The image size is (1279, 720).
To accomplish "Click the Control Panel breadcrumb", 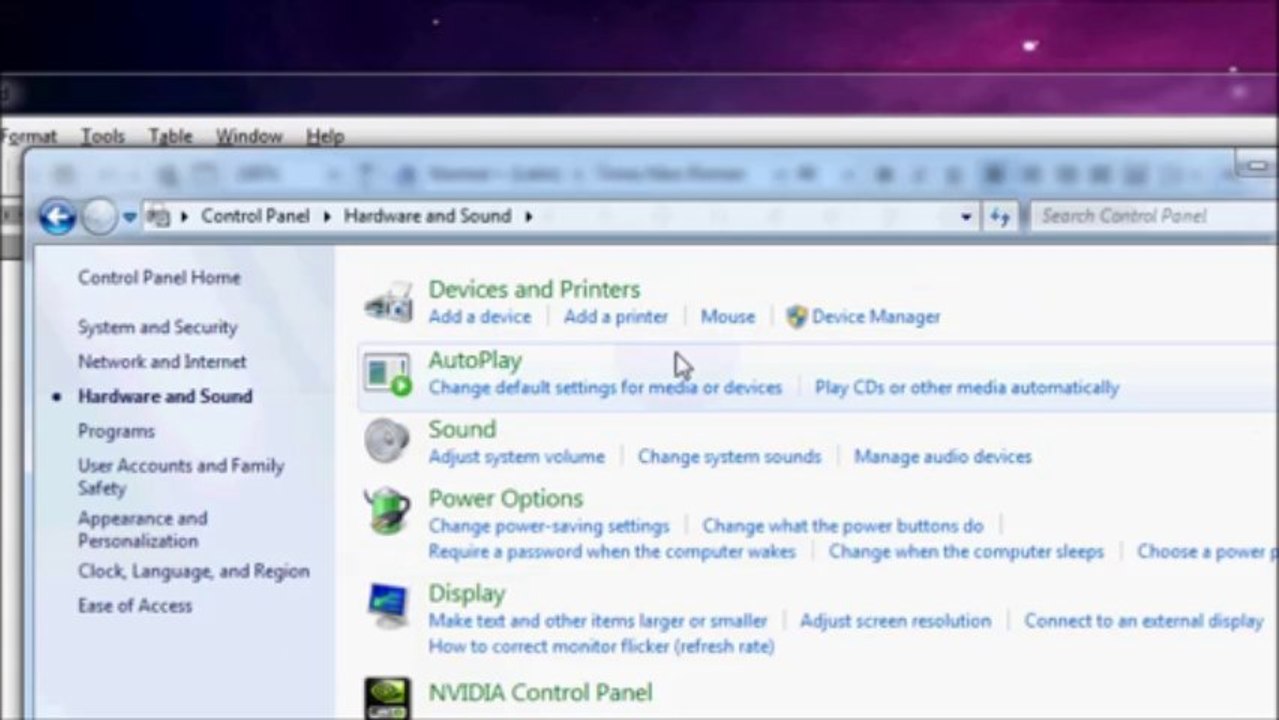I will [255, 216].
